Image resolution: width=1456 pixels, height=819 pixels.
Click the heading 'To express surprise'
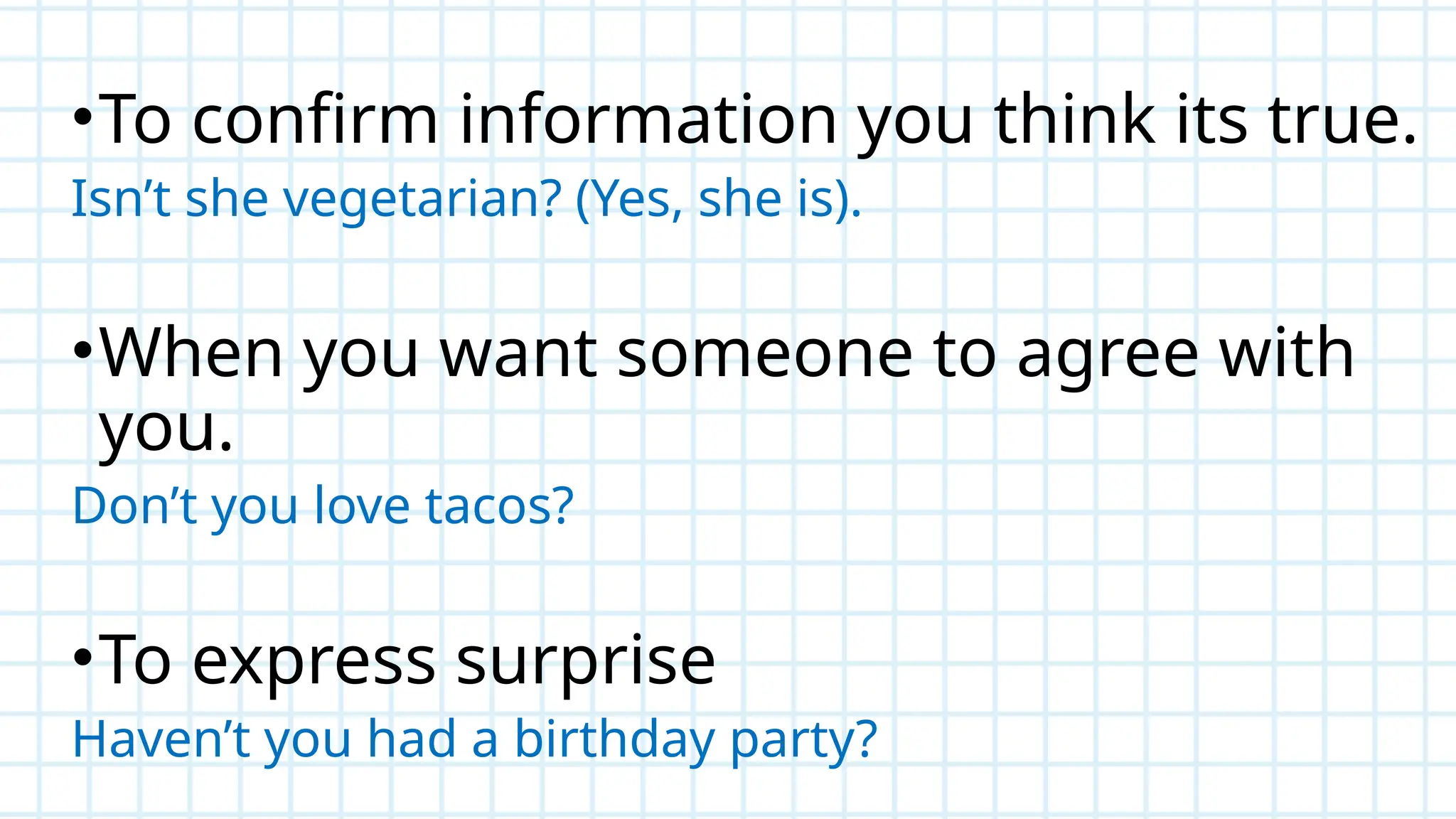click(x=407, y=662)
